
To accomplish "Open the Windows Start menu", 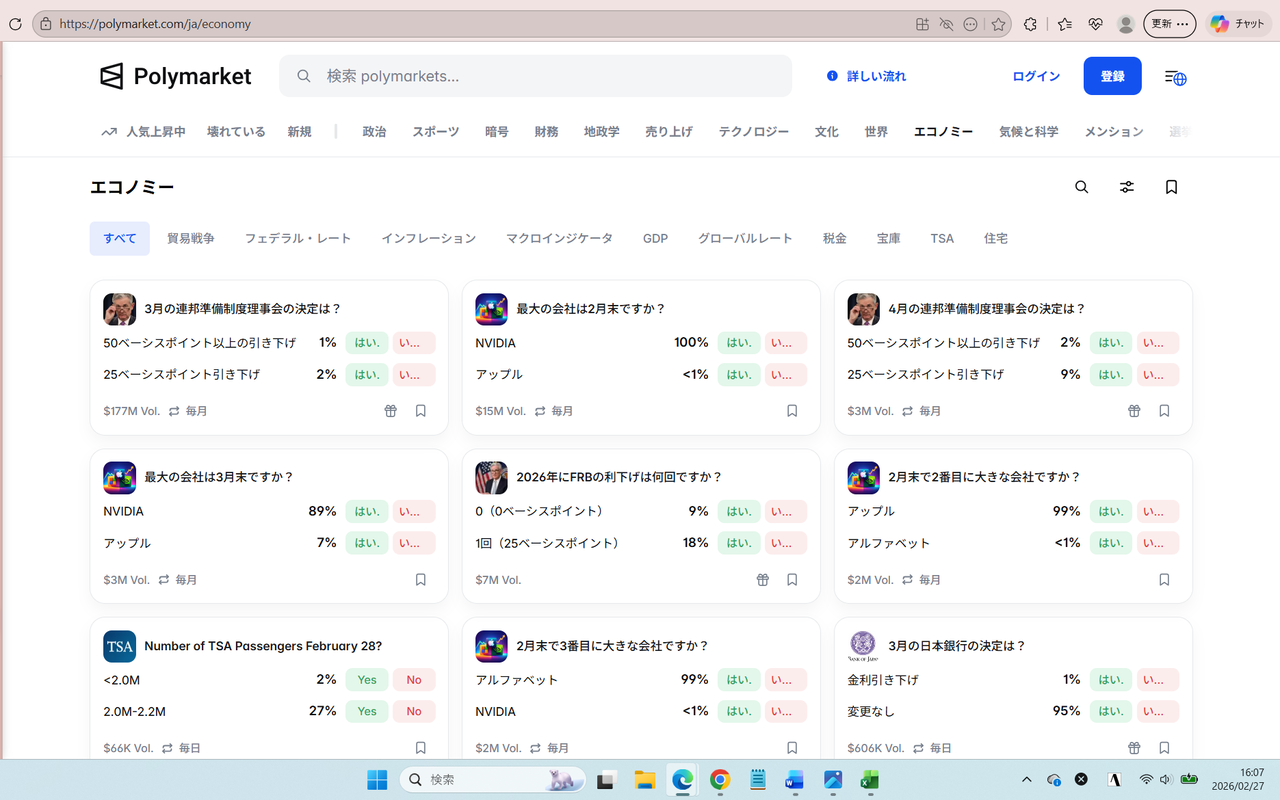I will 377,780.
